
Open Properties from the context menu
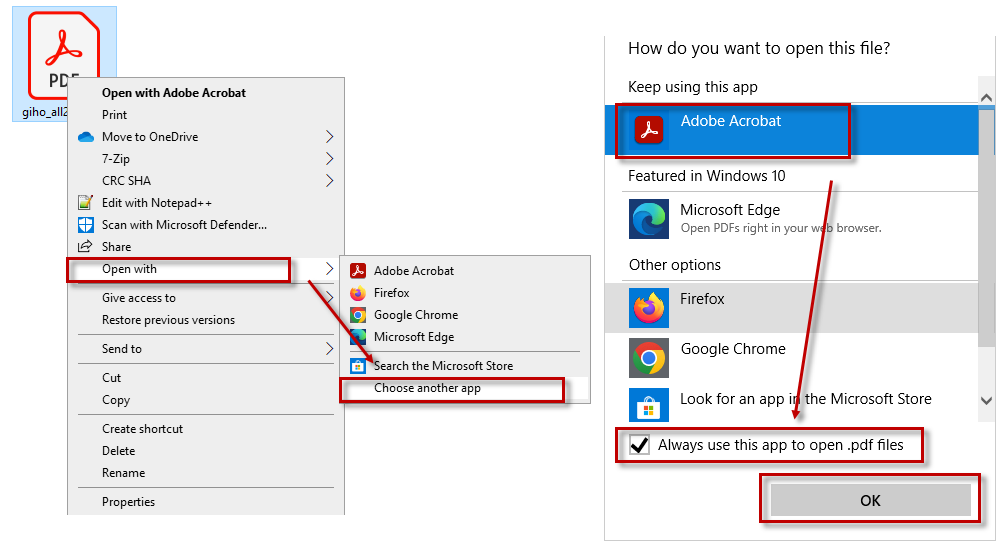206,501
